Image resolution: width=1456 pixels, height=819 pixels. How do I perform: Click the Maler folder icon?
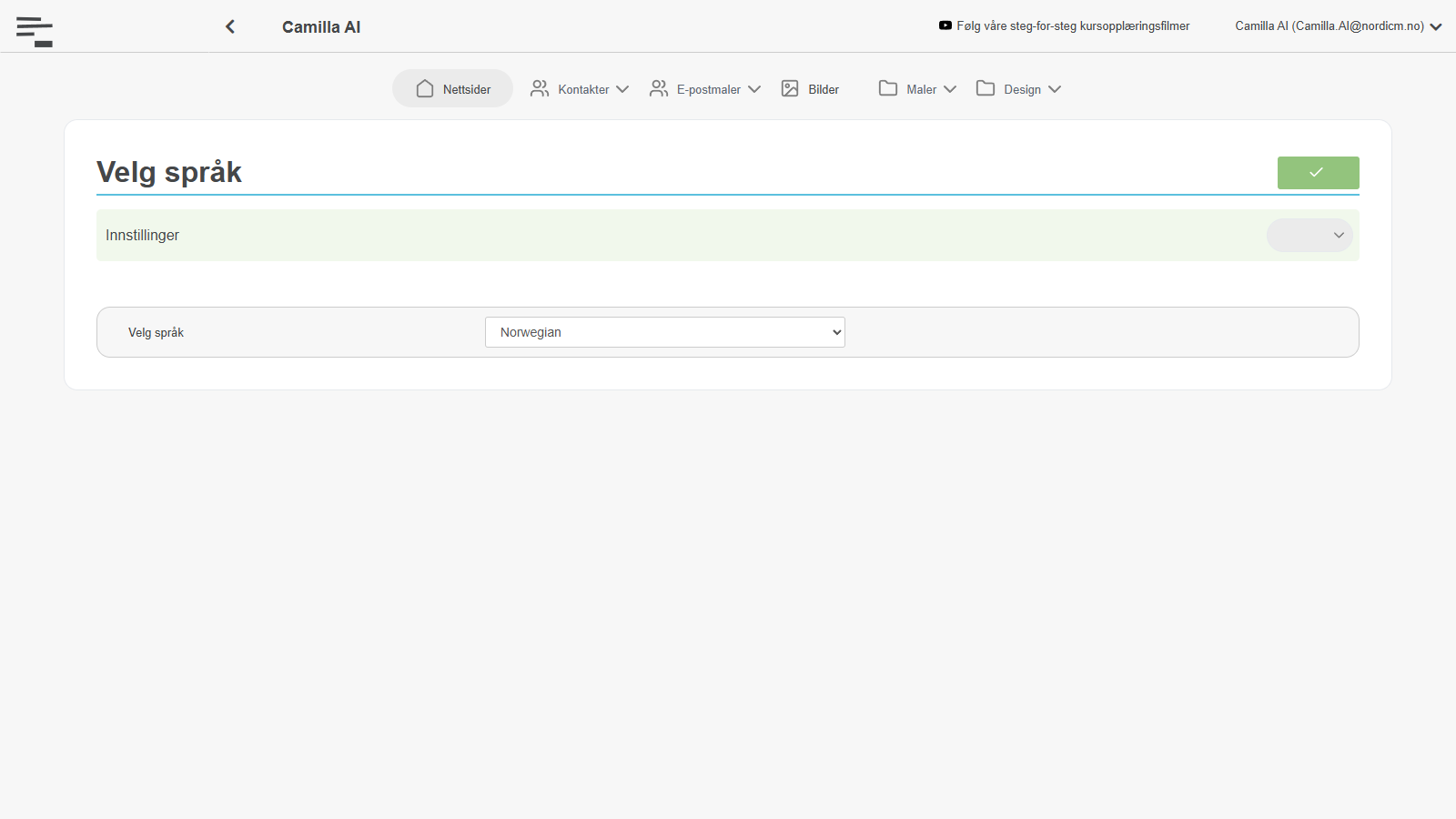[888, 88]
